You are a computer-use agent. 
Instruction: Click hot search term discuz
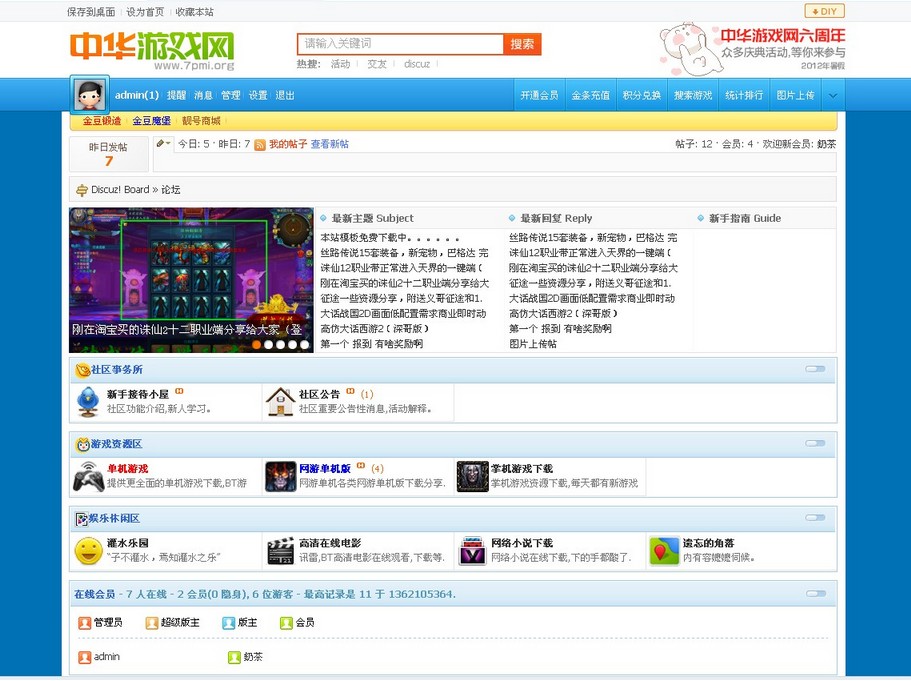(x=417, y=64)
